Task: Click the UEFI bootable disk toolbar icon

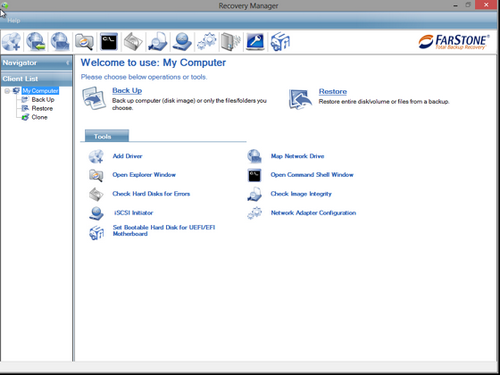Action: pos(280,42)
